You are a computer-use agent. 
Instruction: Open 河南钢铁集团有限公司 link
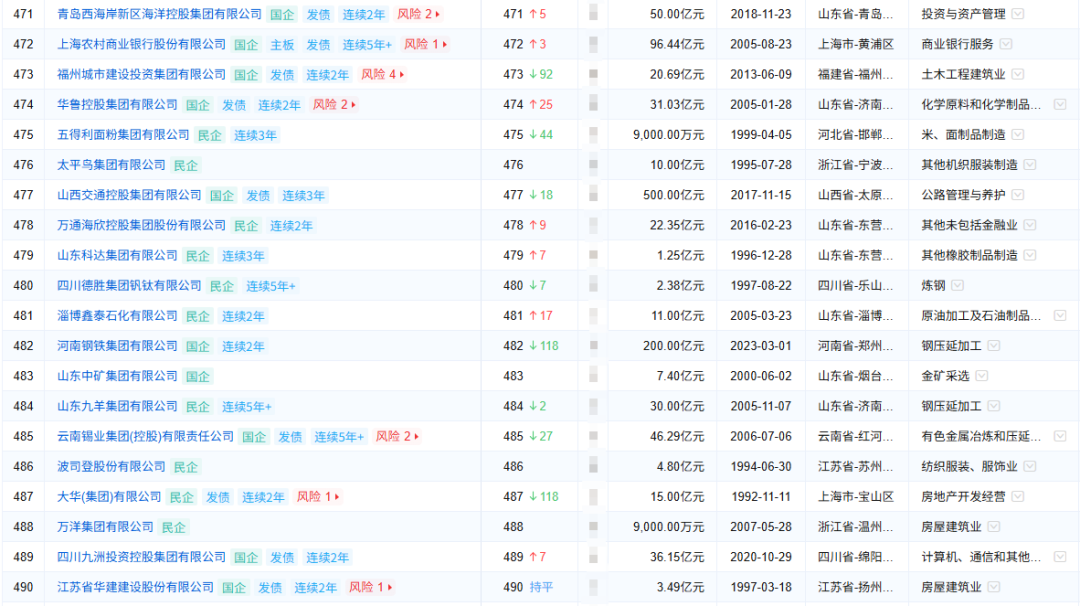click(117, 346)
